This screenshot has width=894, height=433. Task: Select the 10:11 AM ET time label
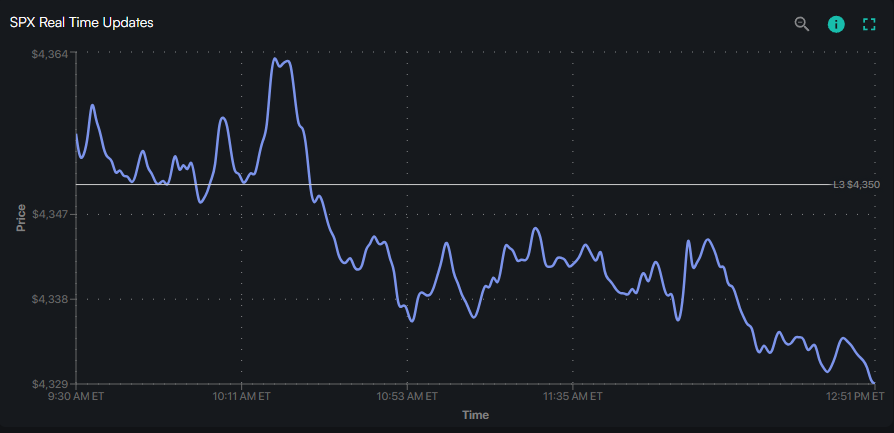point(241,396)
